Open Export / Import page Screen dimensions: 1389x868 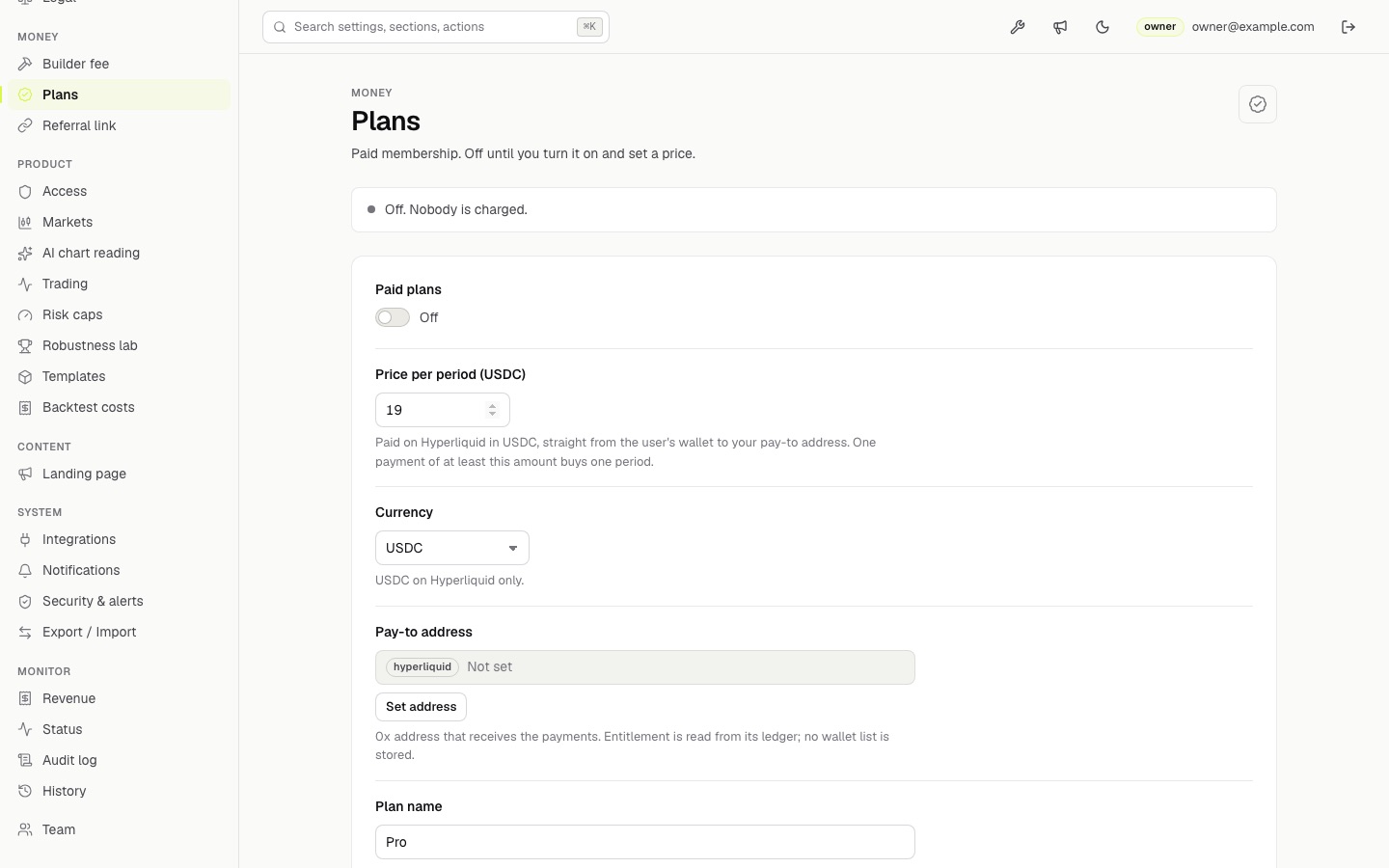(120, 632)
